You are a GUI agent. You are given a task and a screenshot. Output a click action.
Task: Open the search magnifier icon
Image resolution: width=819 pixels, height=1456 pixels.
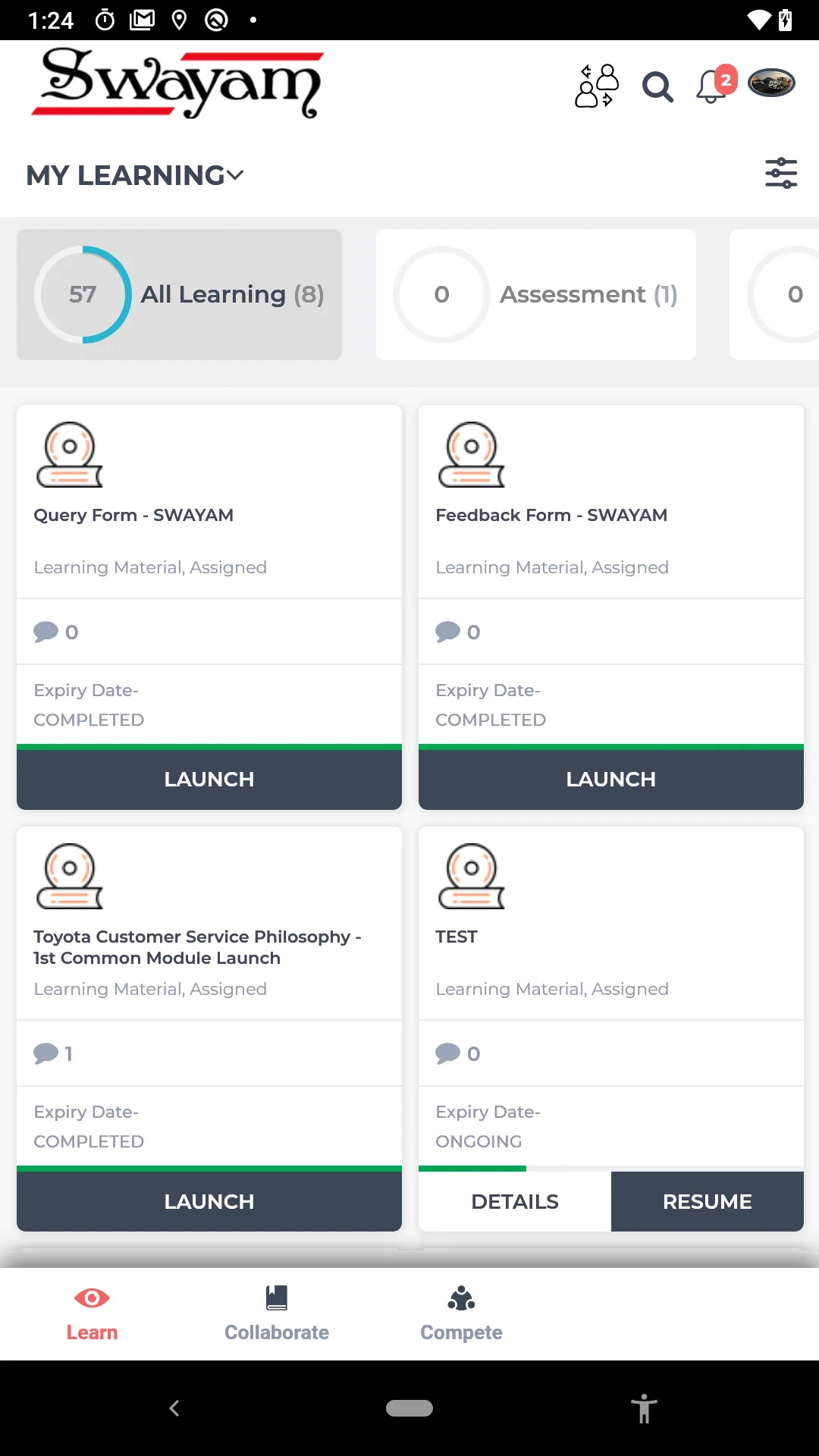click(x=657, y=86)
